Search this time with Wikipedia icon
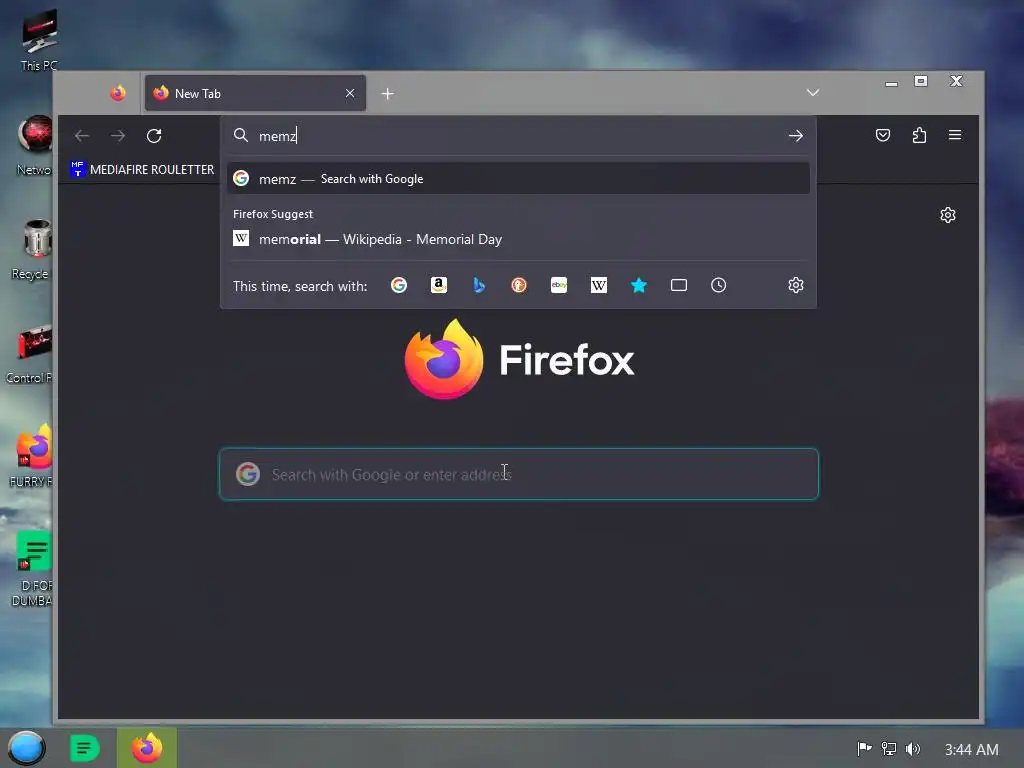 pyautogui.click(x=599, y=285)
